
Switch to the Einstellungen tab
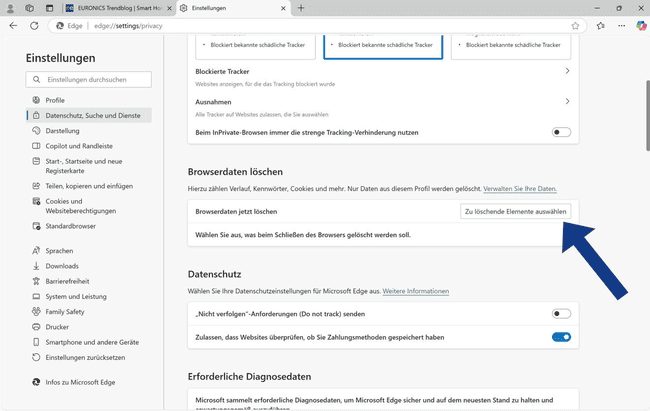(x=234, y=8)
